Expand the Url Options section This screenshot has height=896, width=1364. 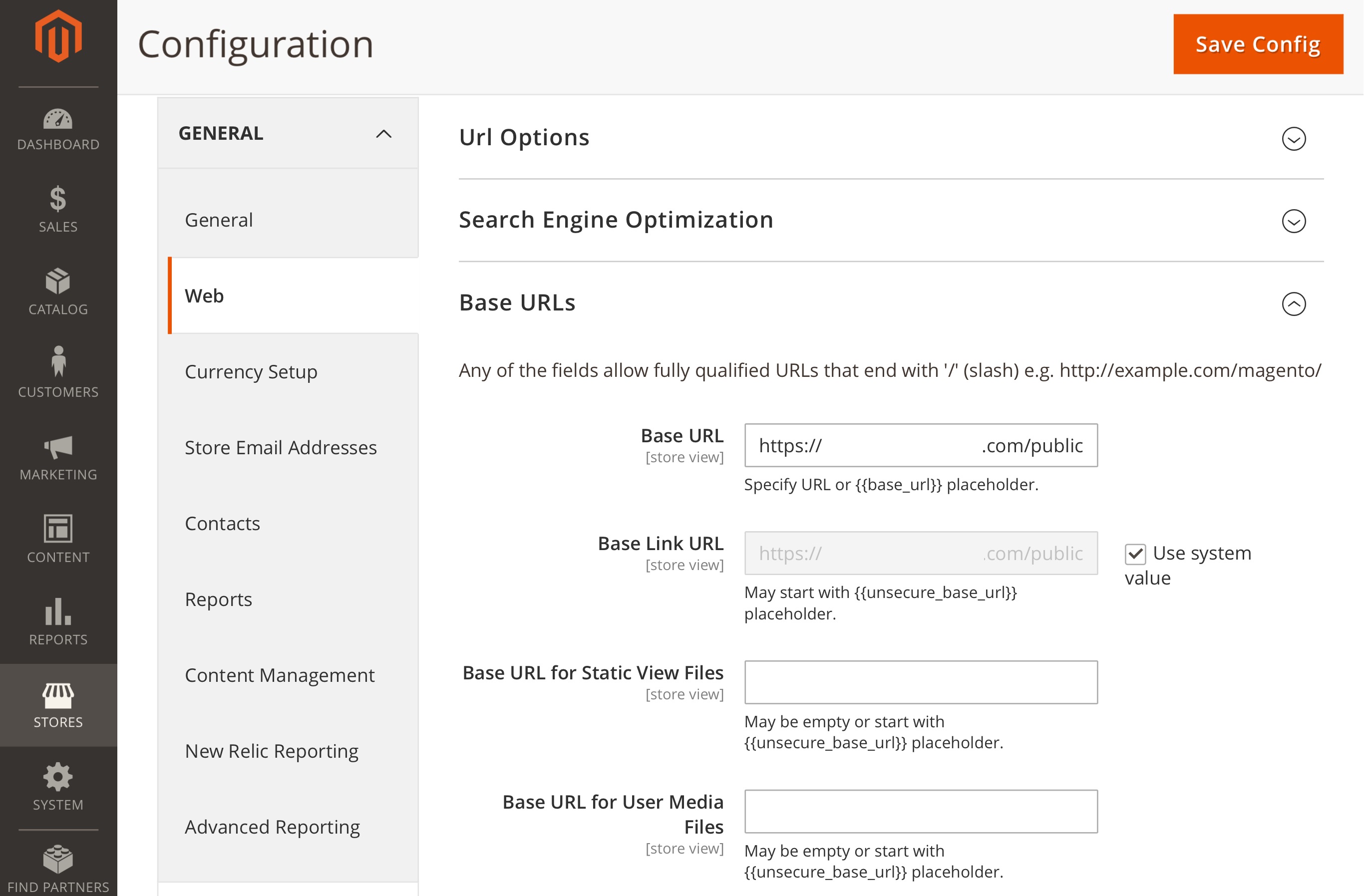click(1294, 139)
